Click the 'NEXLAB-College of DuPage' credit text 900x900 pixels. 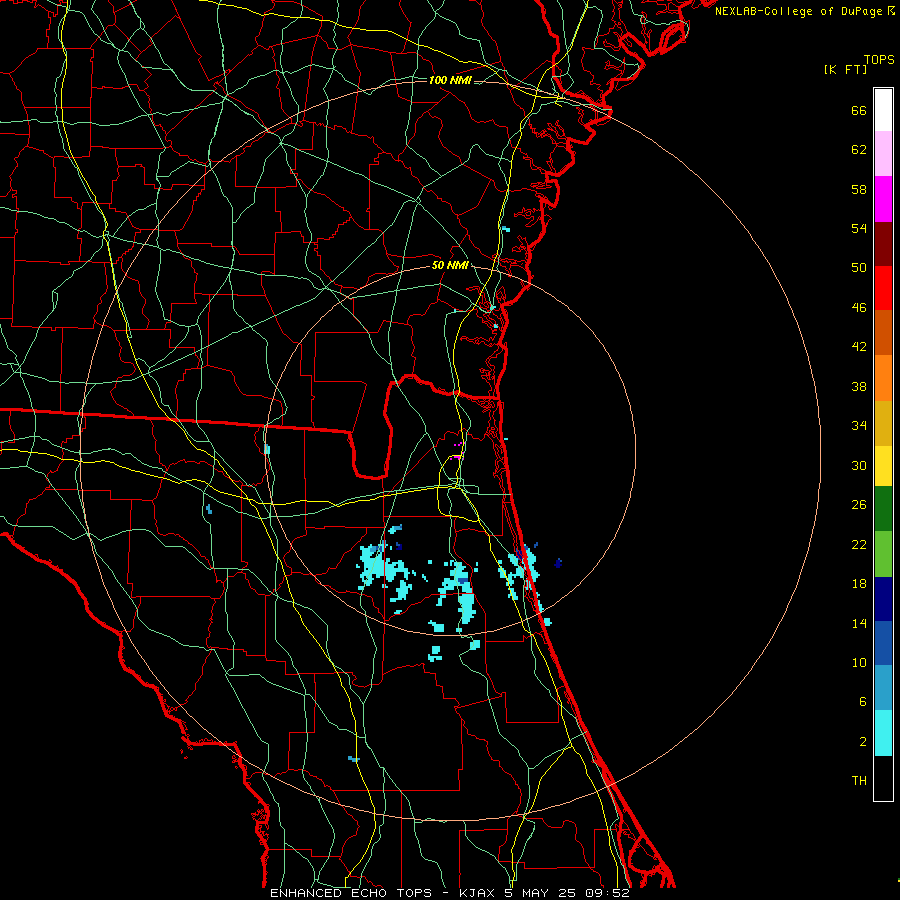(x=799, y=11)
